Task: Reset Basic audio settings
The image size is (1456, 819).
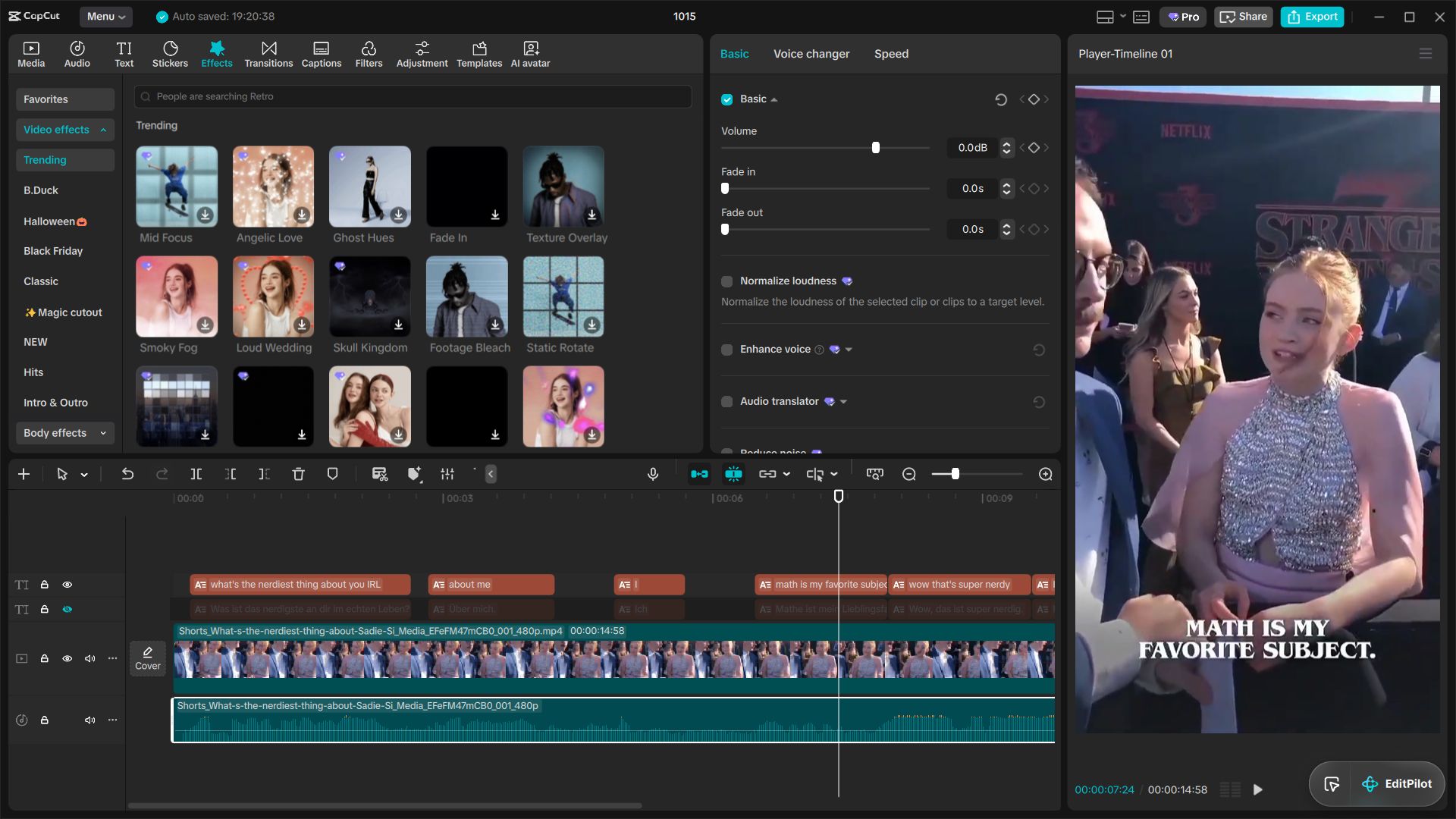Action: (1001, 99)
